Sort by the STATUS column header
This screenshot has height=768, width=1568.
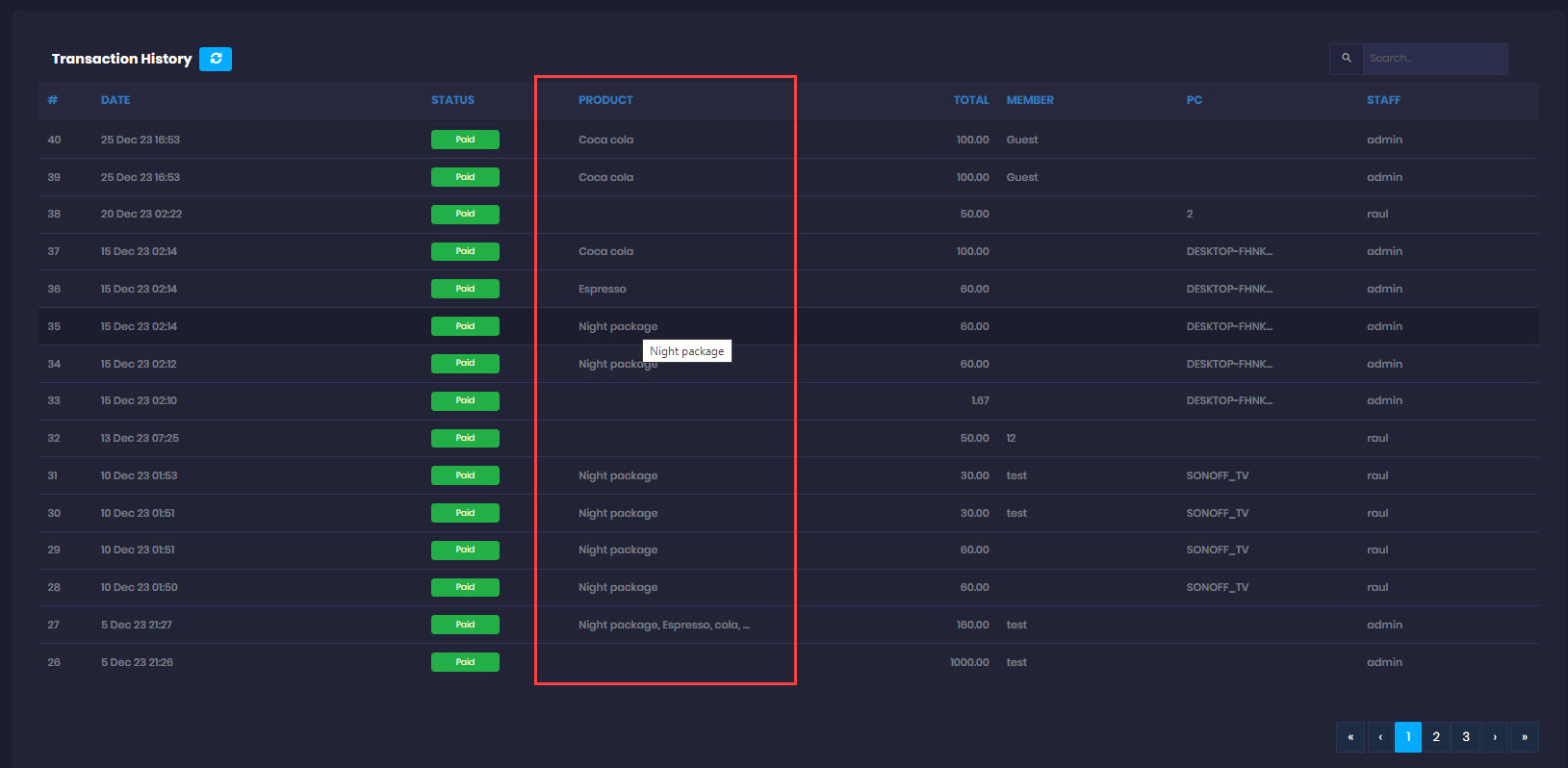point(452,100)
